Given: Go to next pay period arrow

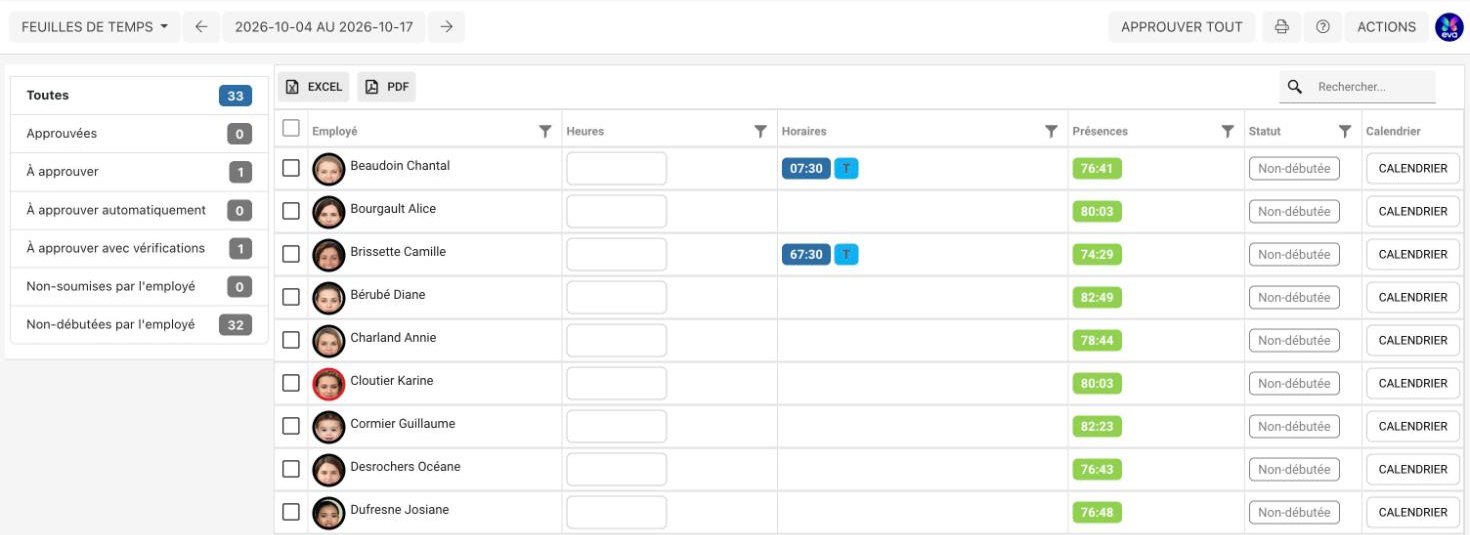Looking at the screenshot, I should click(x=446, y=27).
